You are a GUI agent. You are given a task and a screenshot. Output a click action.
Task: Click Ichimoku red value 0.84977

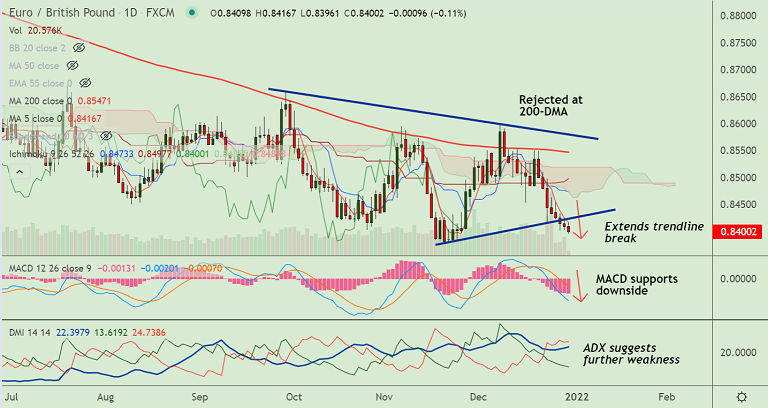(155, 154)
